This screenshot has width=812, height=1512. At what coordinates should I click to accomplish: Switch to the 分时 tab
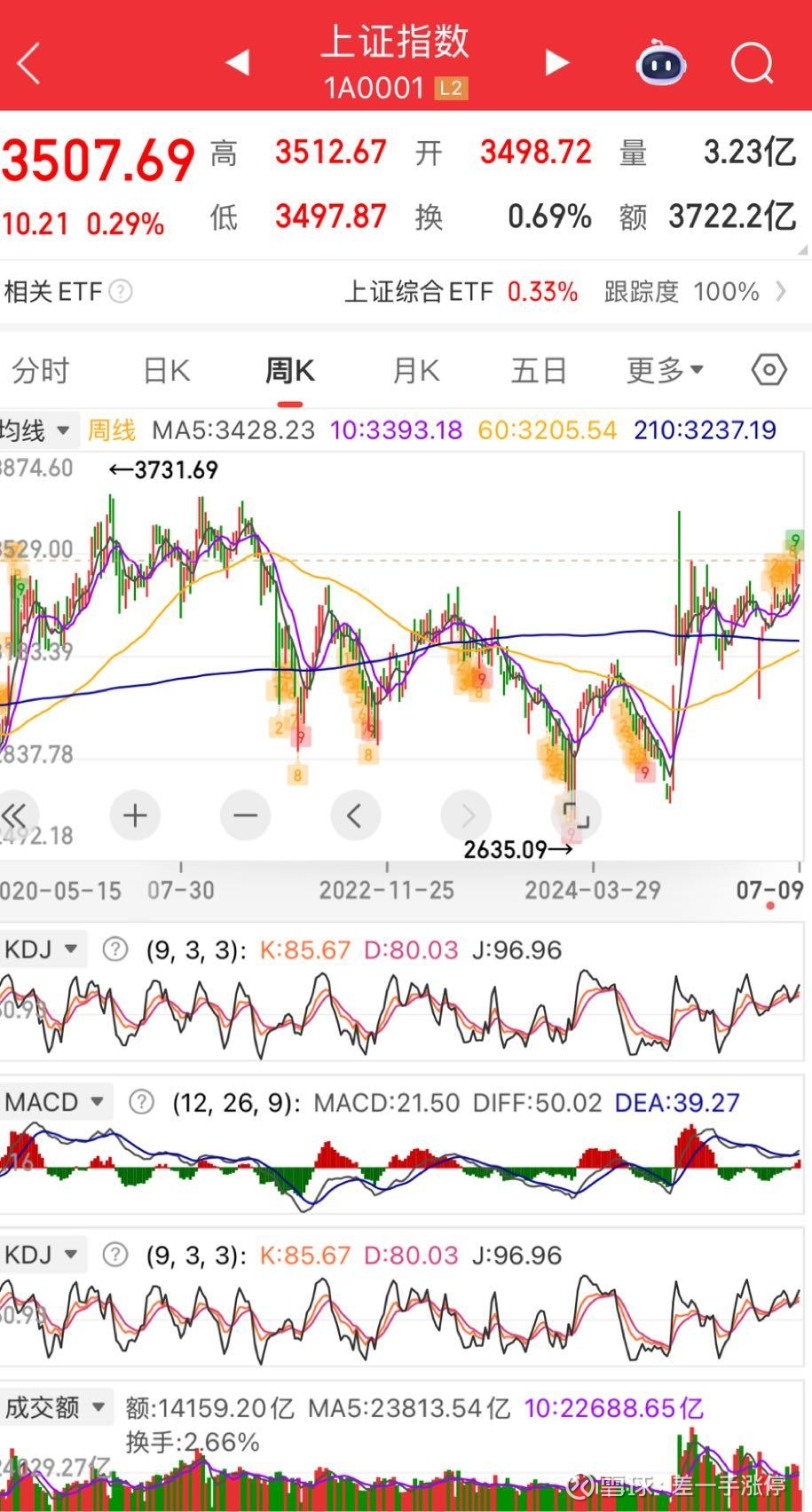(40, 370)
